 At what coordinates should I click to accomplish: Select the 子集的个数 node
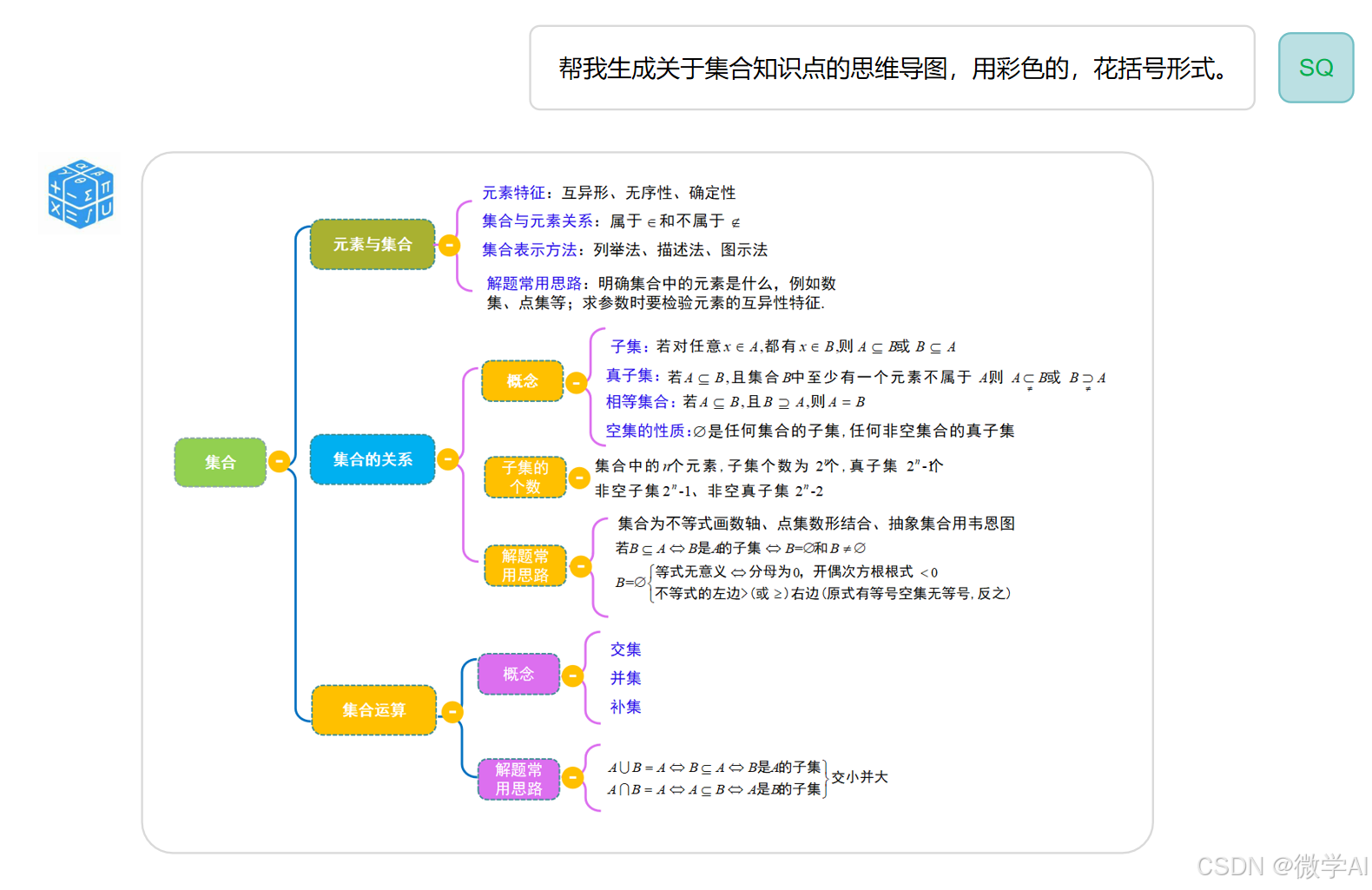(x=525, y=477)
